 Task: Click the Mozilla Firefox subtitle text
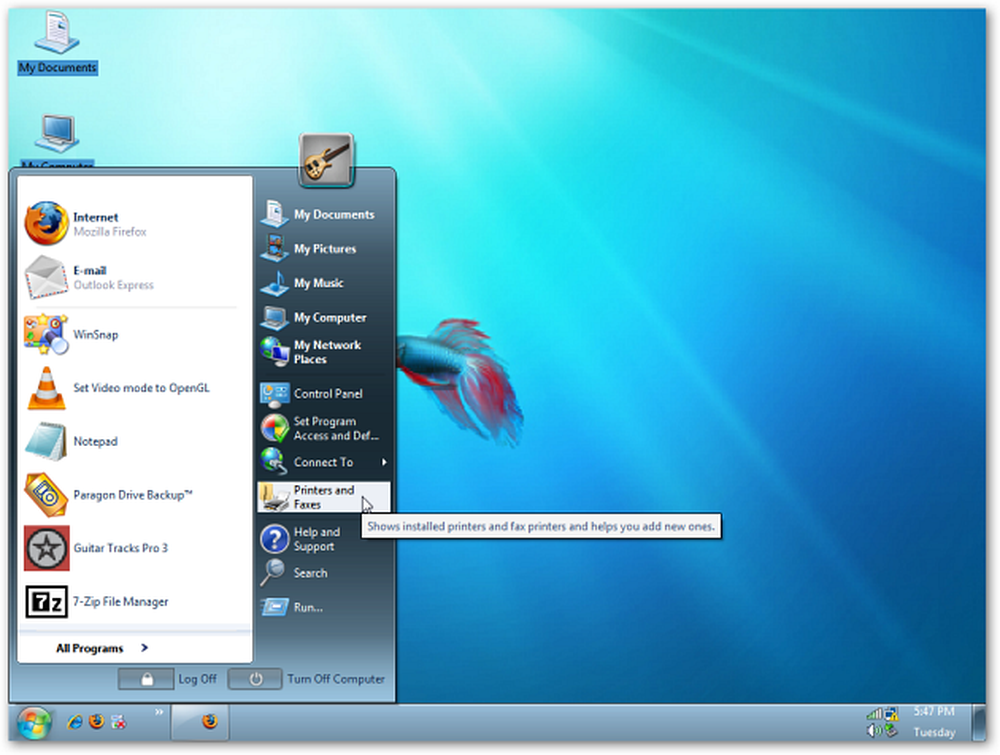pyautogui.click(x=110, y=232)
